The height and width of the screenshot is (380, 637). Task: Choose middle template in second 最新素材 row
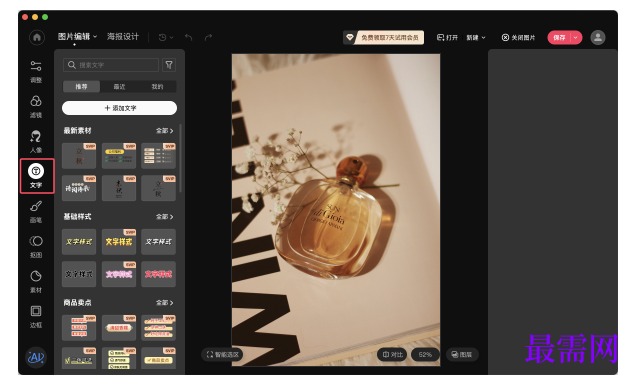119,188
